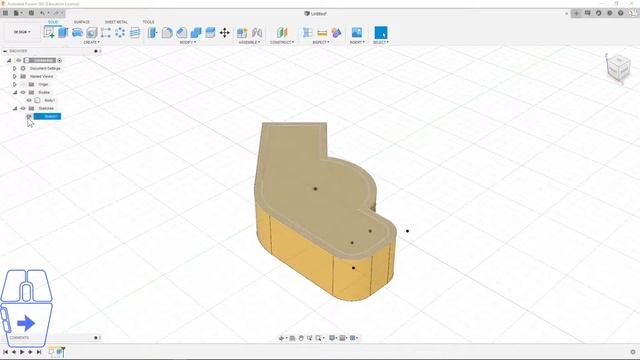The image size is (640, 360).
Task: Click the Pan hand icon
Action: pyautogui.click(x=301, y=338)
